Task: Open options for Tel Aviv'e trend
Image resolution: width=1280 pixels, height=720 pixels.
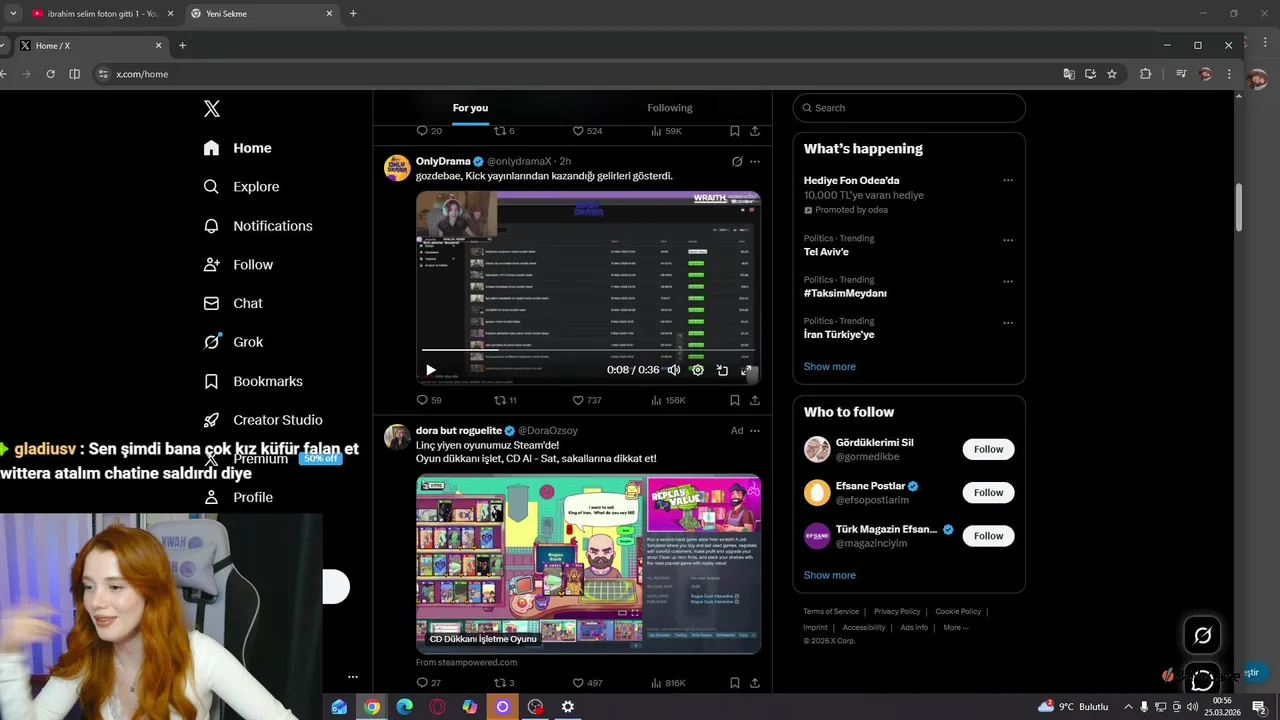Action: [1008, 240]
